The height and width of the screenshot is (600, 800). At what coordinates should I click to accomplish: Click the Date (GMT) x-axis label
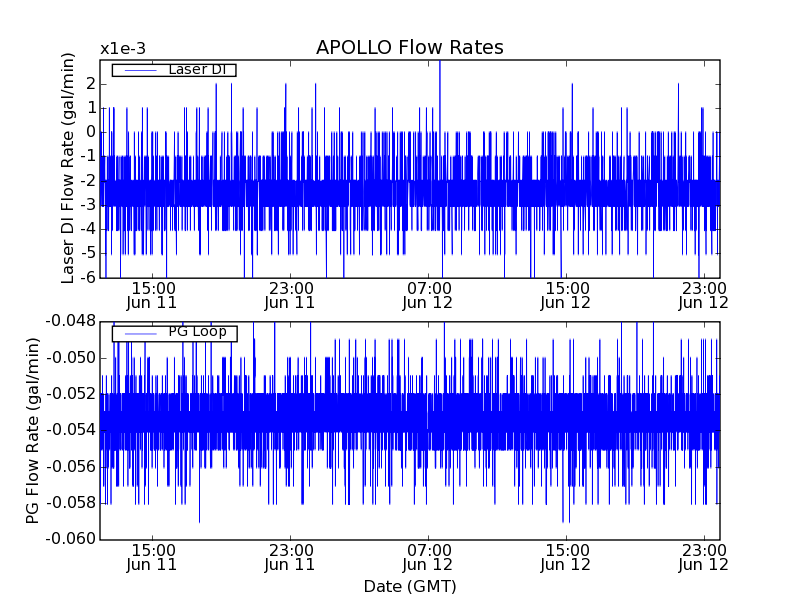409,586
